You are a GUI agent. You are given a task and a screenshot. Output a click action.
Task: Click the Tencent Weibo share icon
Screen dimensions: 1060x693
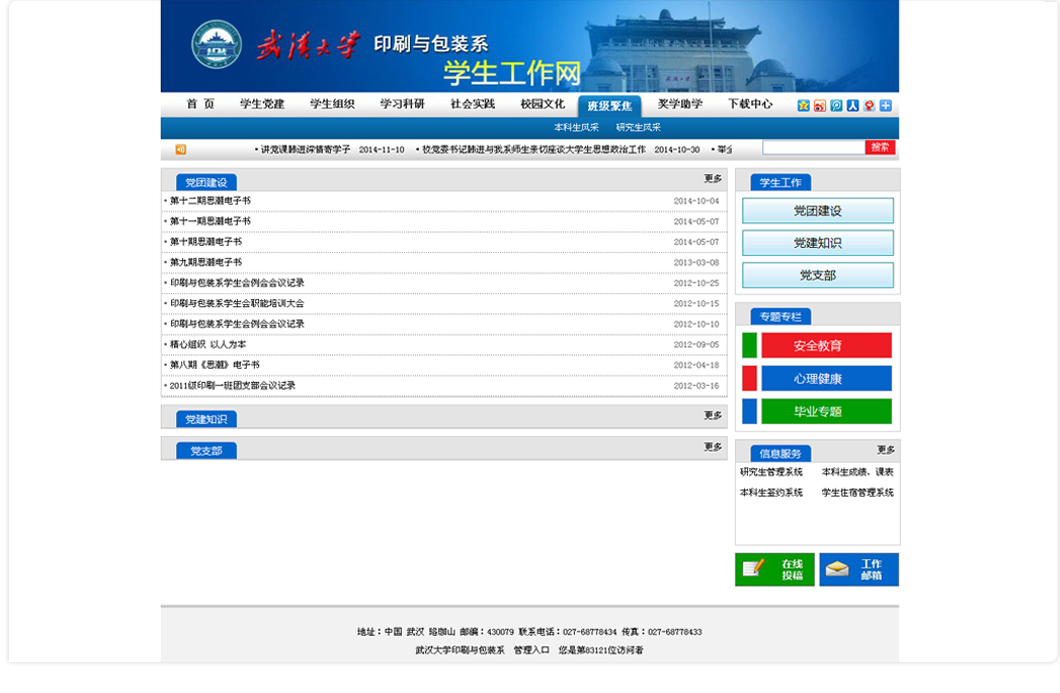click(x=836, y=105)
